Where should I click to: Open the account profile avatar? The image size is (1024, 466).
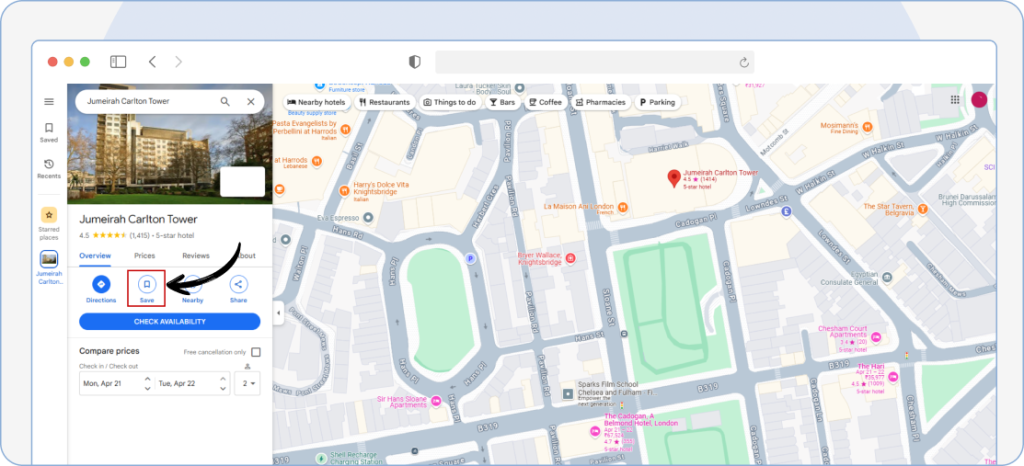pyautogui.click(x=980, y=100)
